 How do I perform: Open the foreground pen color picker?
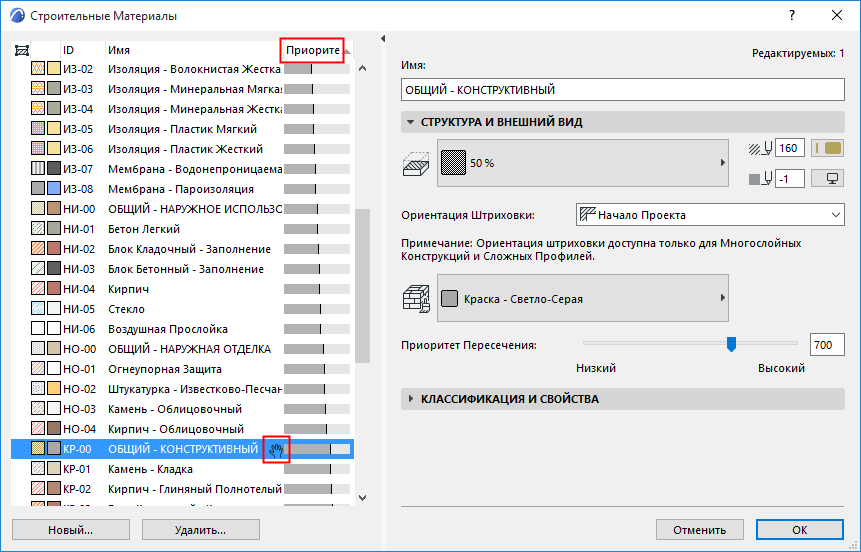pyautogui.click(x=828, y=148)
